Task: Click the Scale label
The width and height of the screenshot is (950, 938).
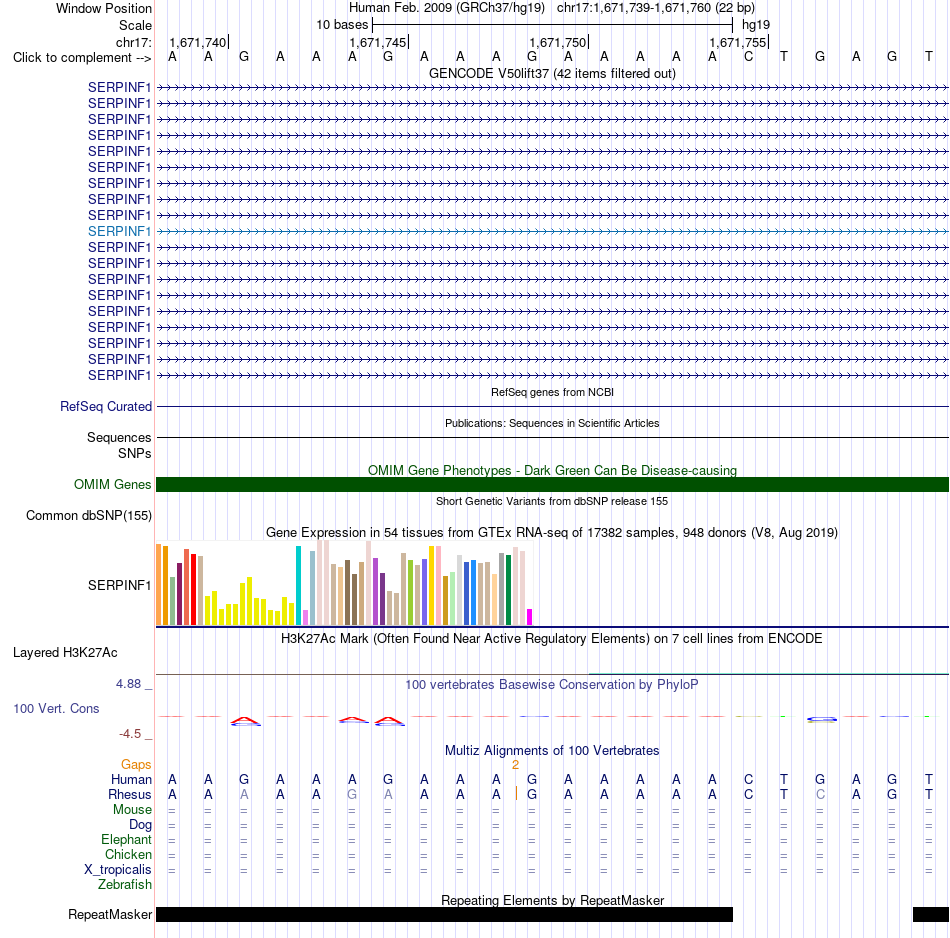Action: pyautogui.click(x=135, y=25)
